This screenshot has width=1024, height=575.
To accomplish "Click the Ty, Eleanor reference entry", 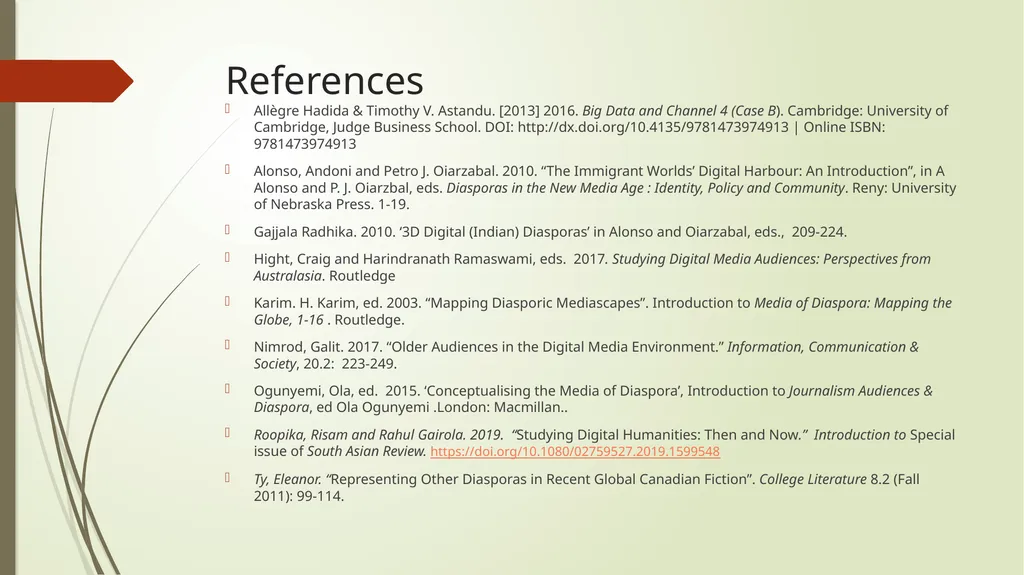I will 586,487.
